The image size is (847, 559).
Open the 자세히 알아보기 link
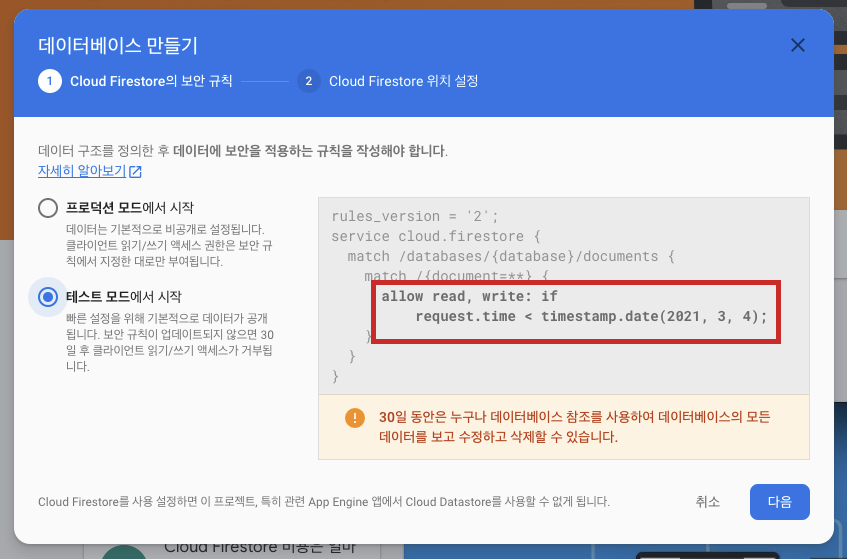tap(82, 171)
